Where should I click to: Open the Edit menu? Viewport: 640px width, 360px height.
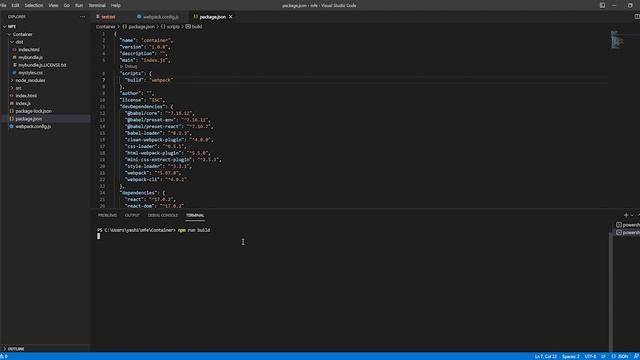[x=16, y=5]
